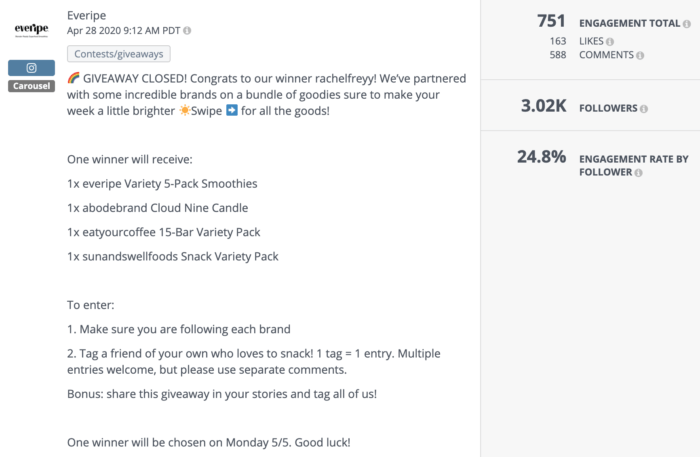
Task: Open the Contests/giveaways tag
Action: point(119,54)
